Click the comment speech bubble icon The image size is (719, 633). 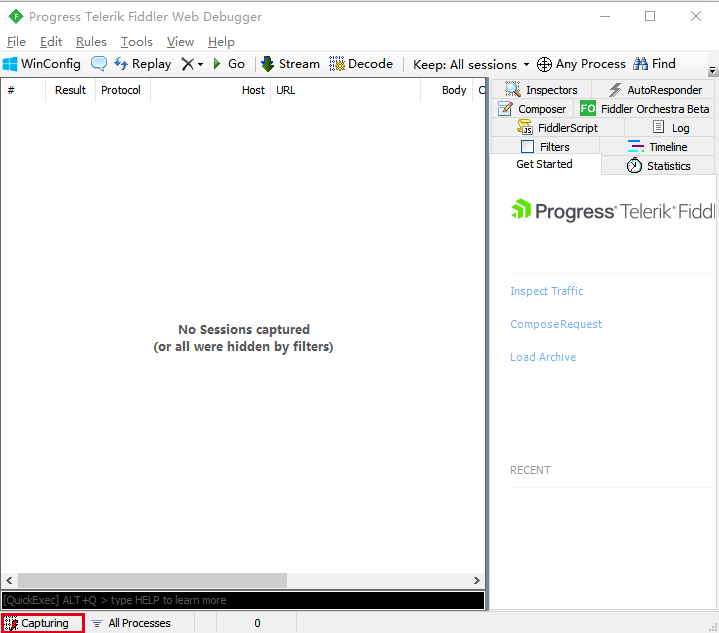(x=99, y=64)
